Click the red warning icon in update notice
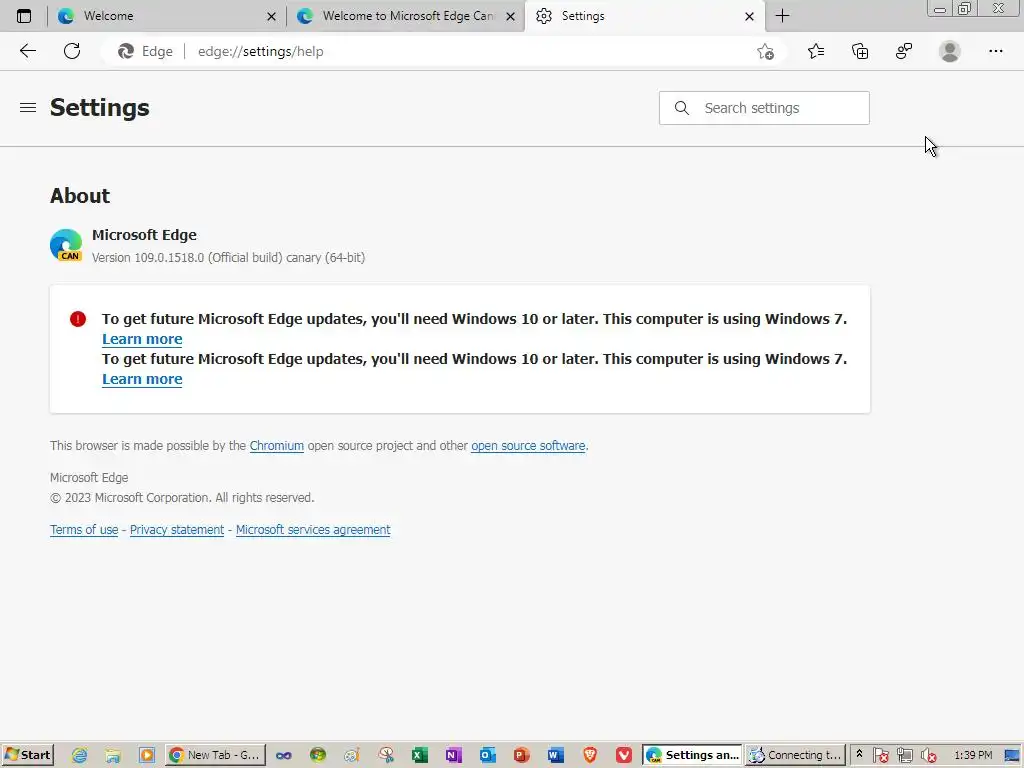Screen dimensions: 1024x768 pos(78,319)
